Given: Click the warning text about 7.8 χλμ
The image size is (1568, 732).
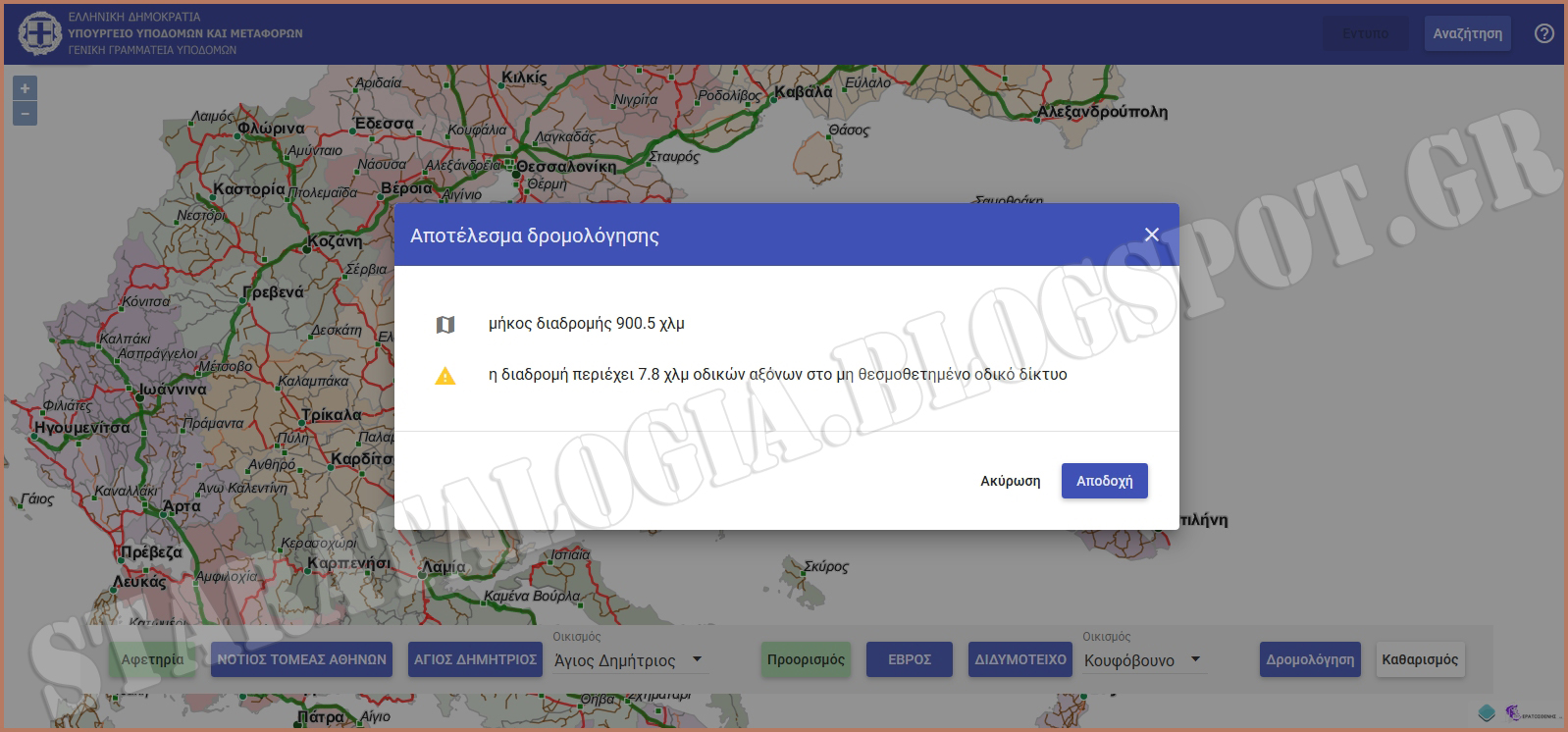Looking at the screenshot, I should (x=777, y=374).
